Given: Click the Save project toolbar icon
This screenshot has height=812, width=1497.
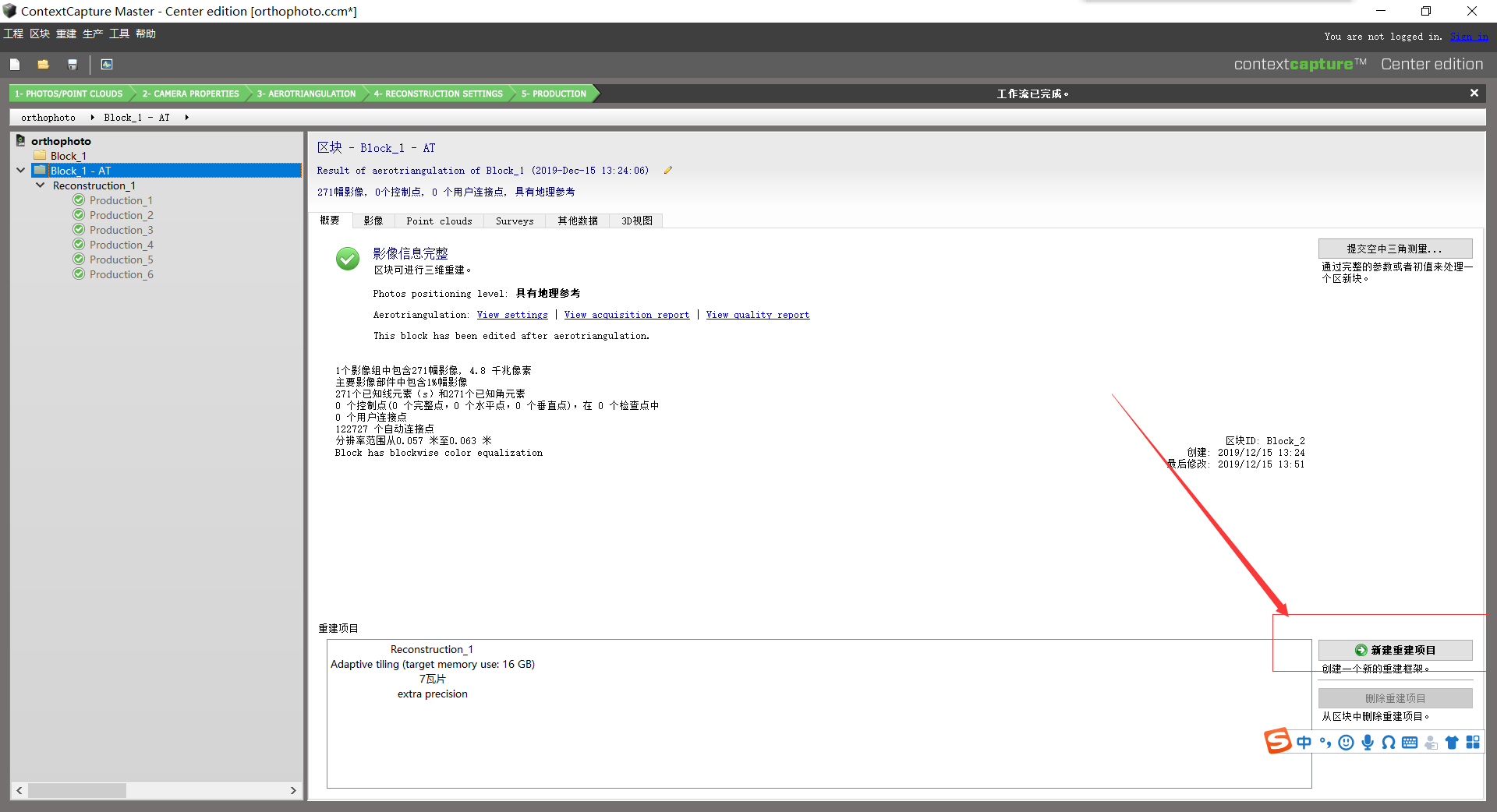Looking at the screenshot, I should pyautogui.click(x=73, y=65).
